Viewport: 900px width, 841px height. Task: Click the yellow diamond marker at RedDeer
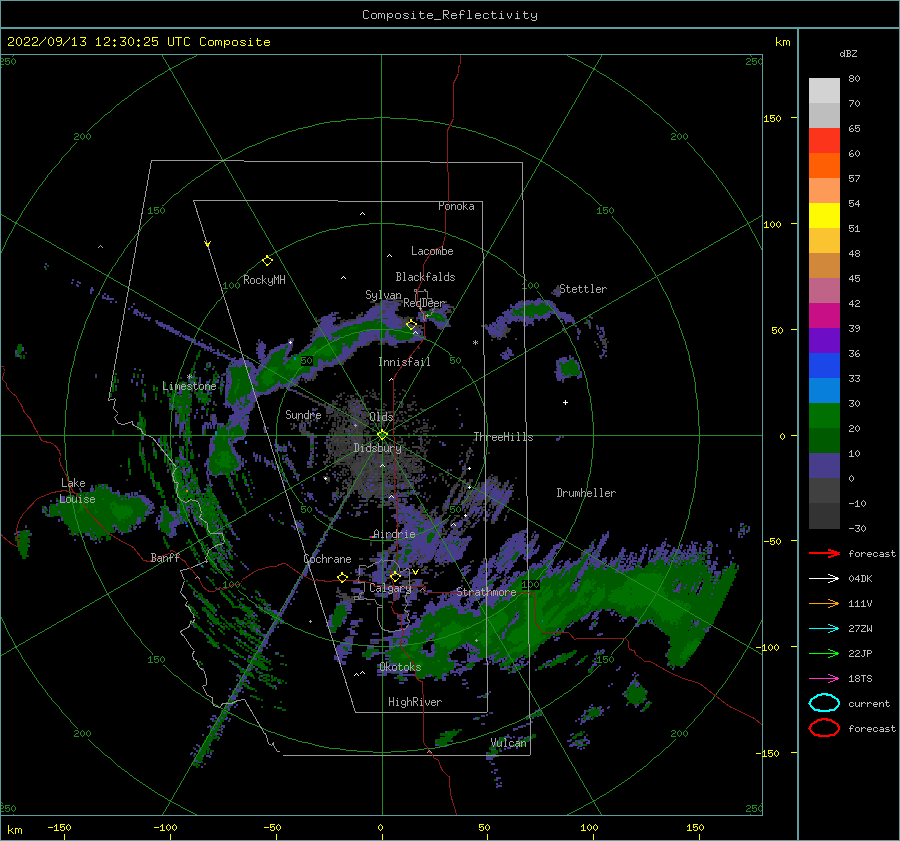[x=411, y=325]
